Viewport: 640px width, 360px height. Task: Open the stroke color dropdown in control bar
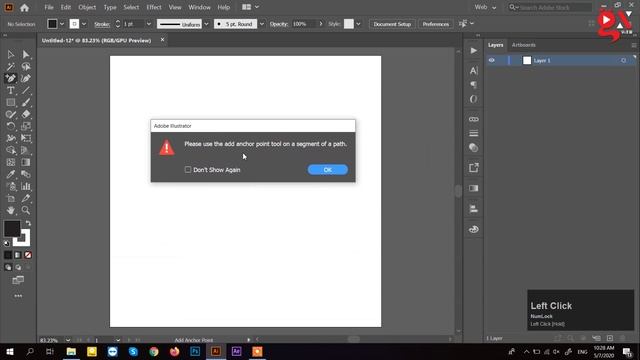(84, 24)
